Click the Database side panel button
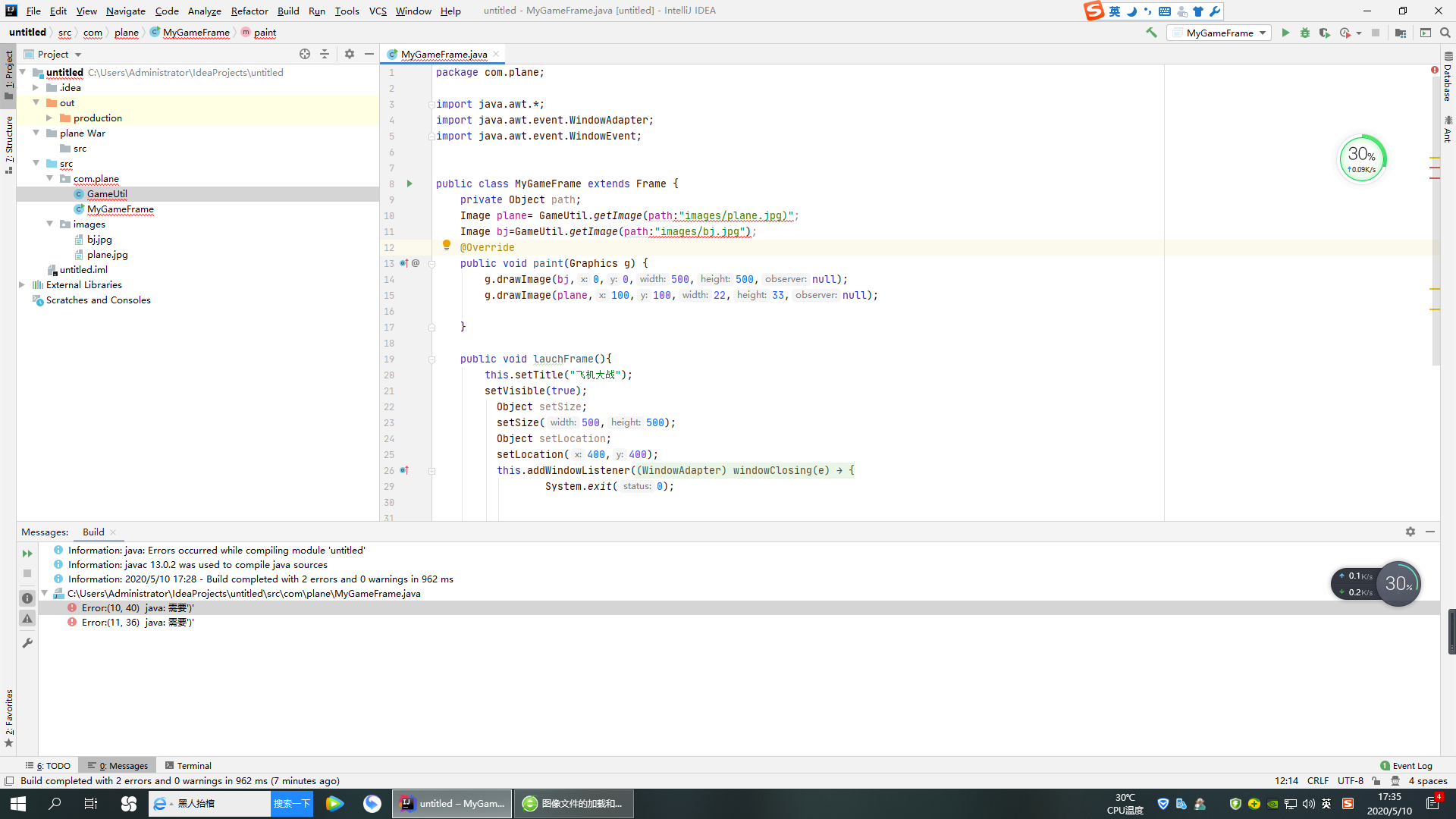The image size is (1456, 819). coord(1448,77)
